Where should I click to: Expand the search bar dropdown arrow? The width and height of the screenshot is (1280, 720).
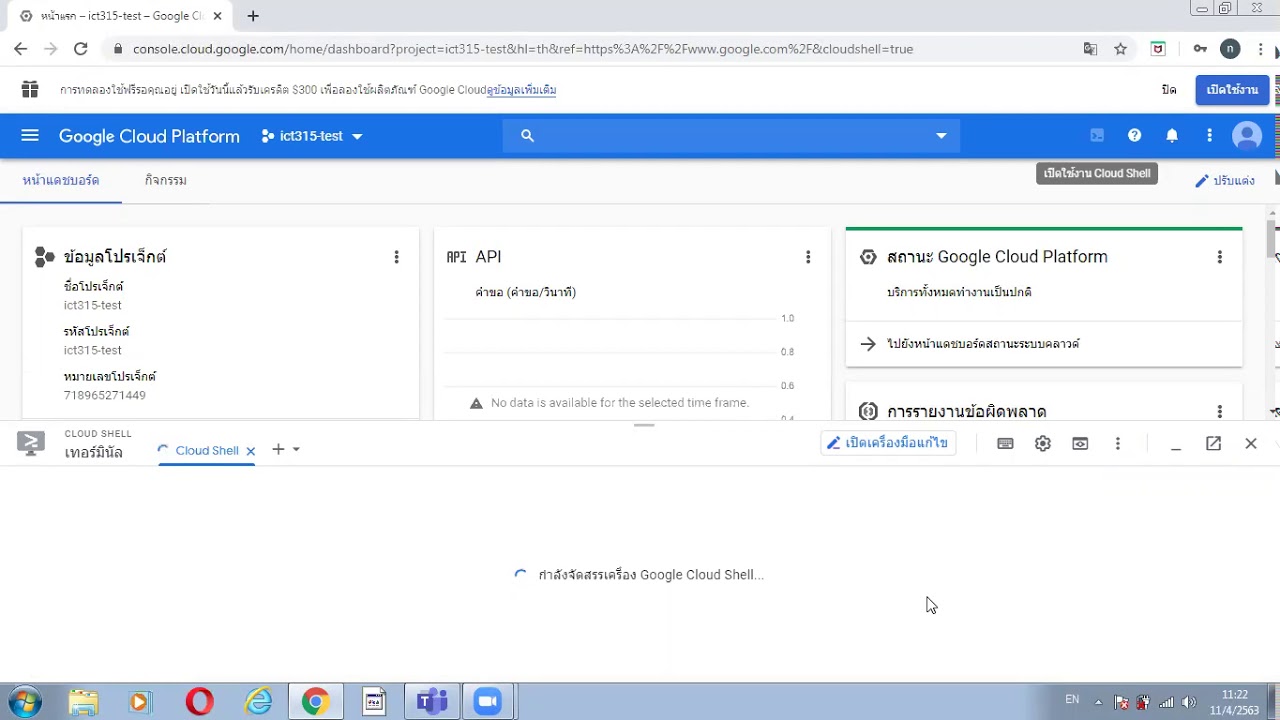pos(941,136)
